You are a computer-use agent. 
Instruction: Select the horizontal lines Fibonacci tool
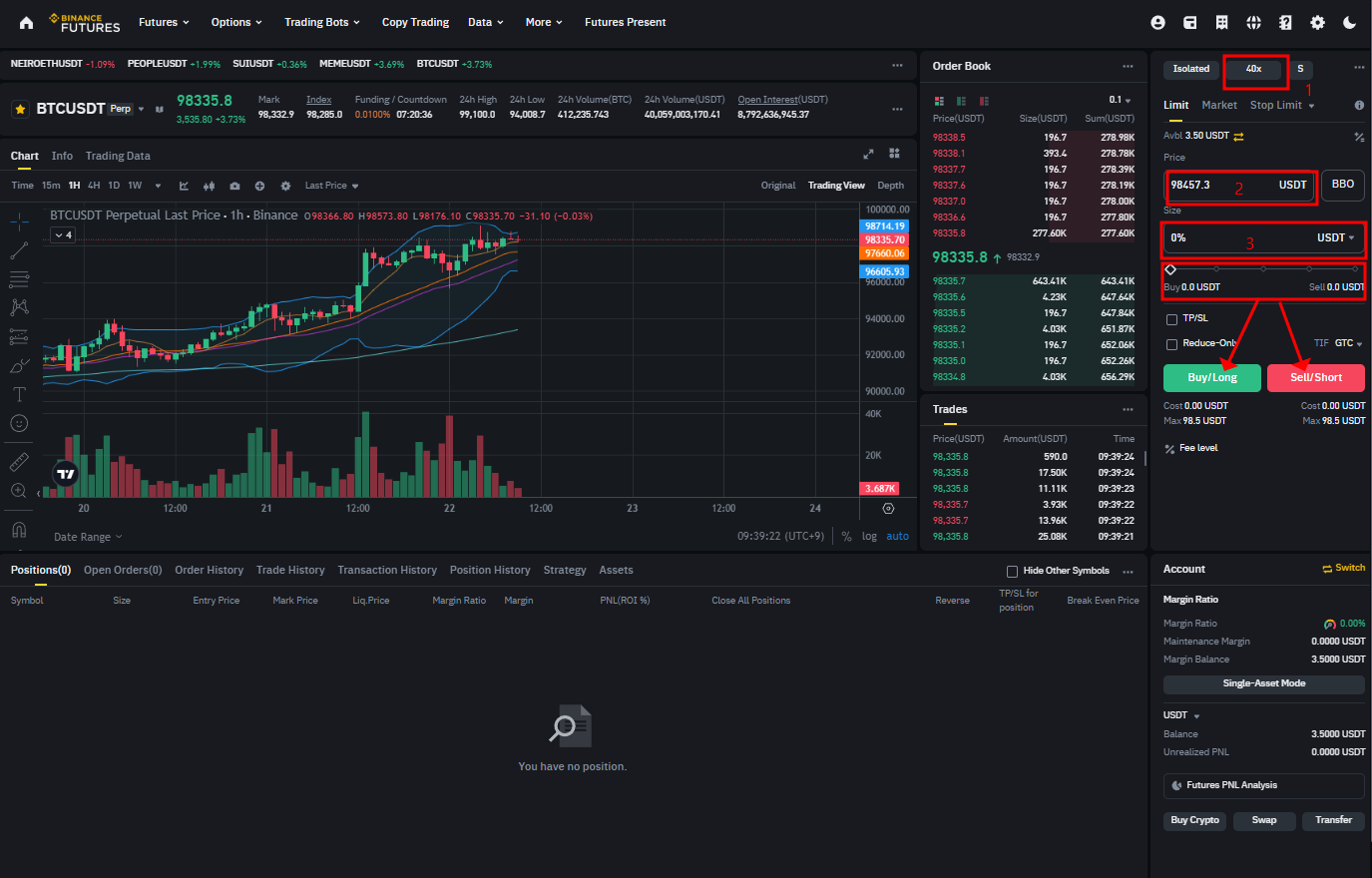click(19, 278)
